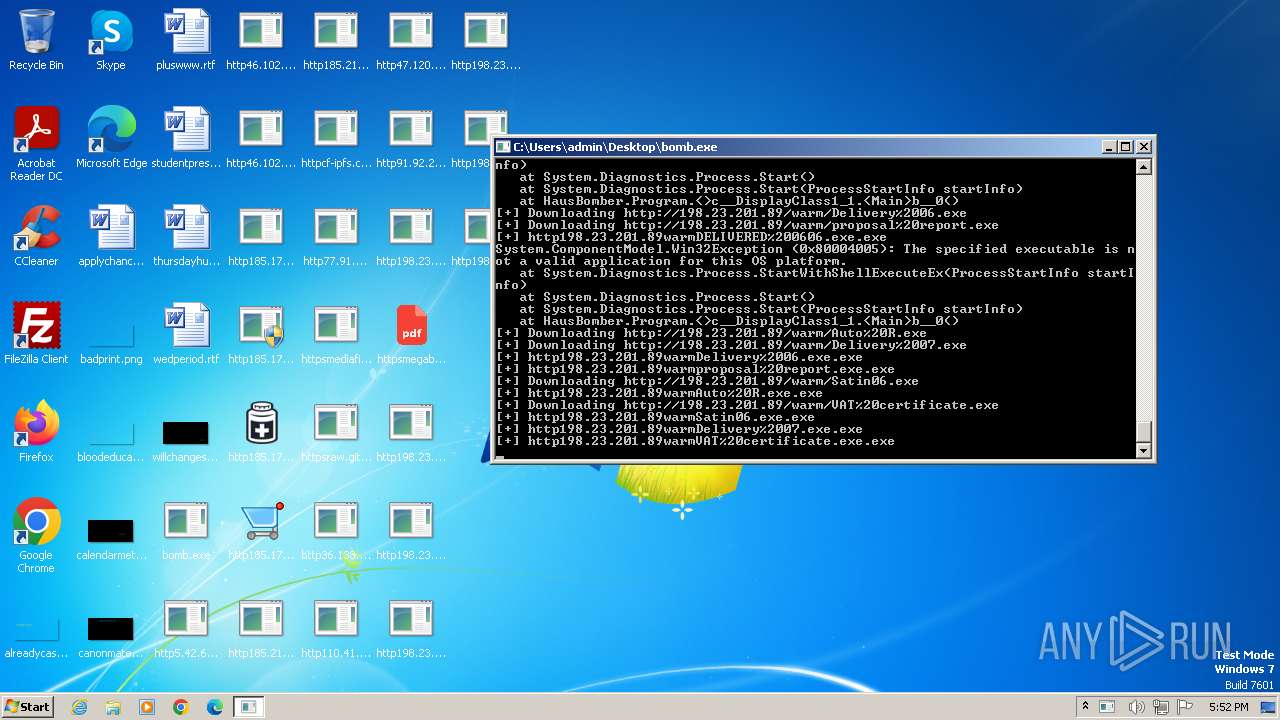1280x720 pixels.
Task: Select the calendarmet... file icon
Action: (x=111, y=530)
